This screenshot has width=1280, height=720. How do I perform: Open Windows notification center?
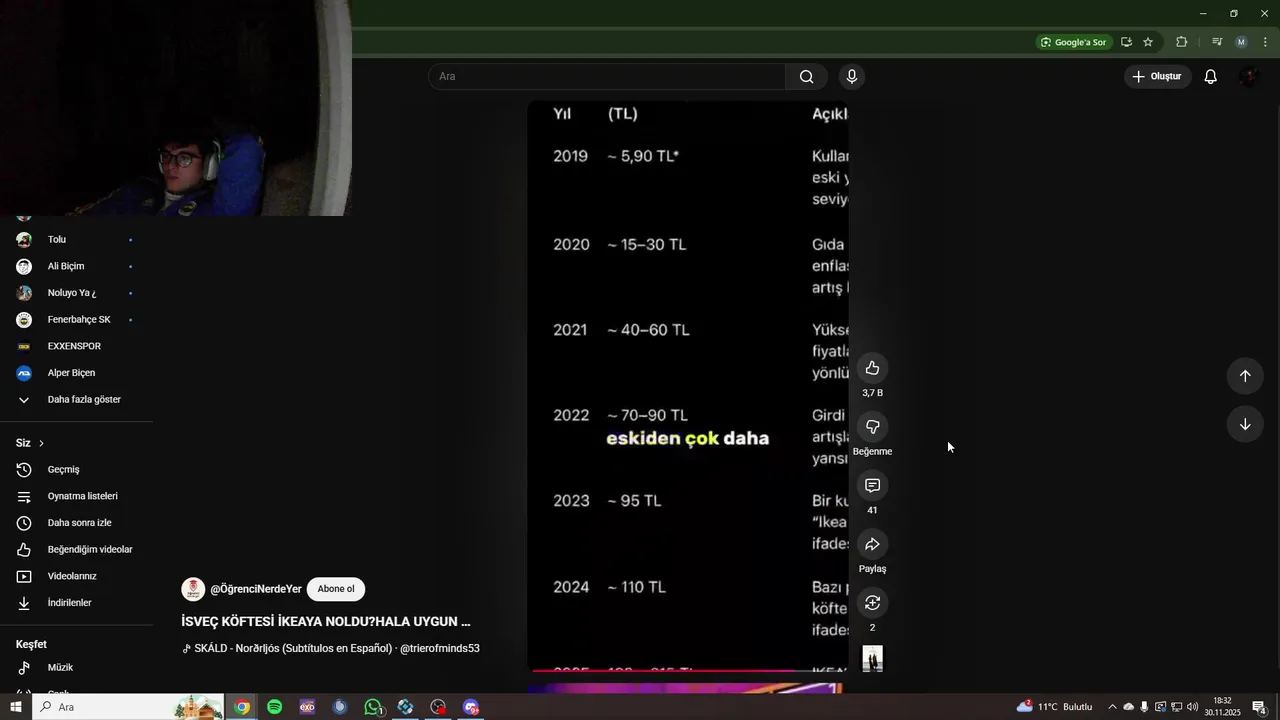(x=1259, y=707)
